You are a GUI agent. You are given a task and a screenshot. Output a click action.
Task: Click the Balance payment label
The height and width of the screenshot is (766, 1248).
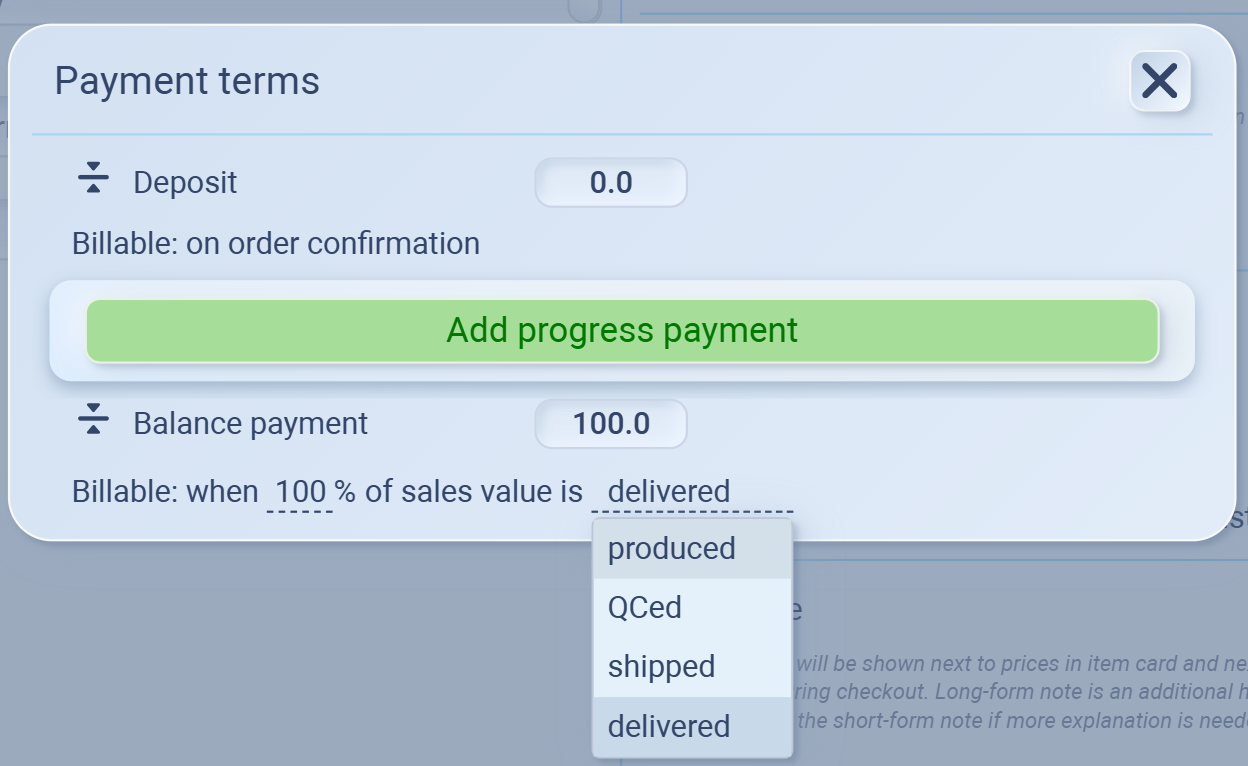tap(250, 424)
